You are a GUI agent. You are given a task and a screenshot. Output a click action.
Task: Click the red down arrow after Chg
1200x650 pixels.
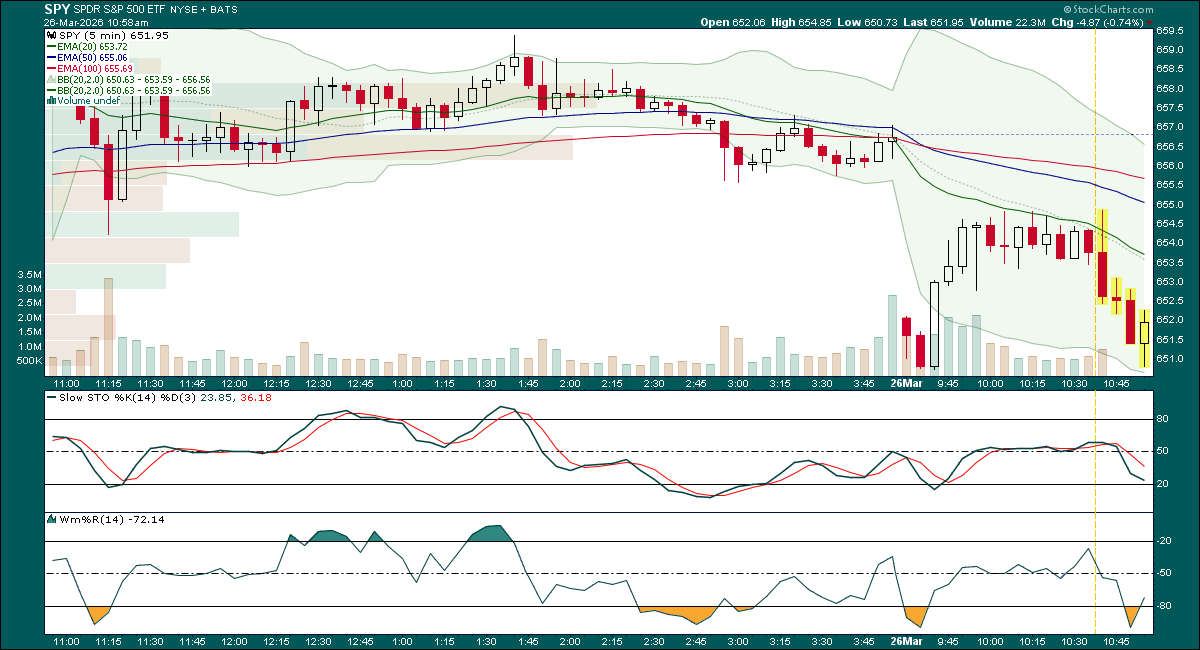[x=1149, y=22]
